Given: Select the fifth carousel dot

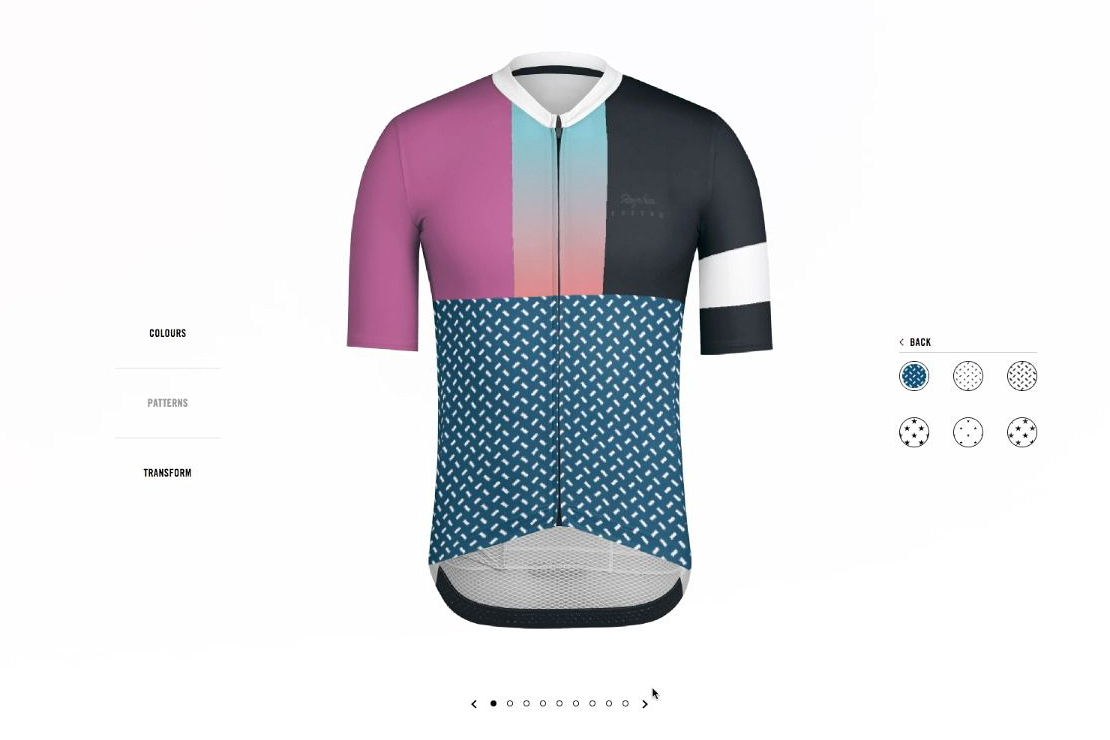Looking at the screenshot, I should coord(559,703).
